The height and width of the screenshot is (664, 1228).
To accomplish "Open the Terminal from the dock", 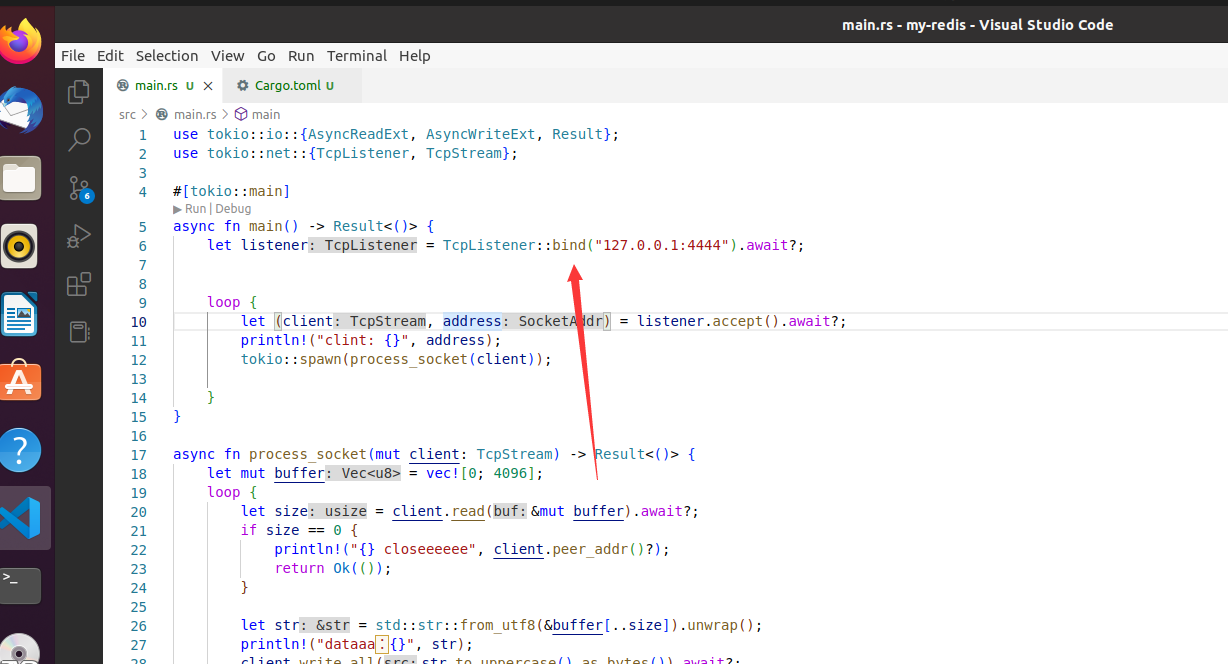I will coord(21,585).
